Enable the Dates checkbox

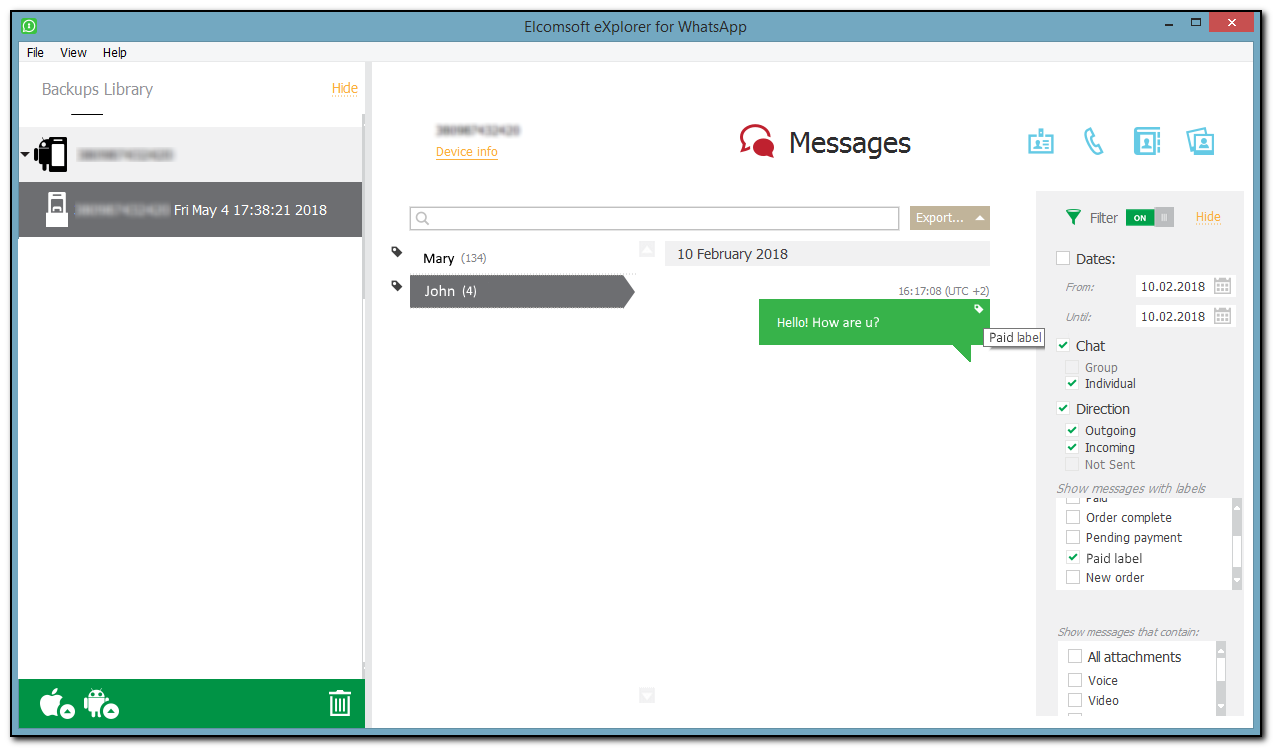click(x=1063, y=259)
